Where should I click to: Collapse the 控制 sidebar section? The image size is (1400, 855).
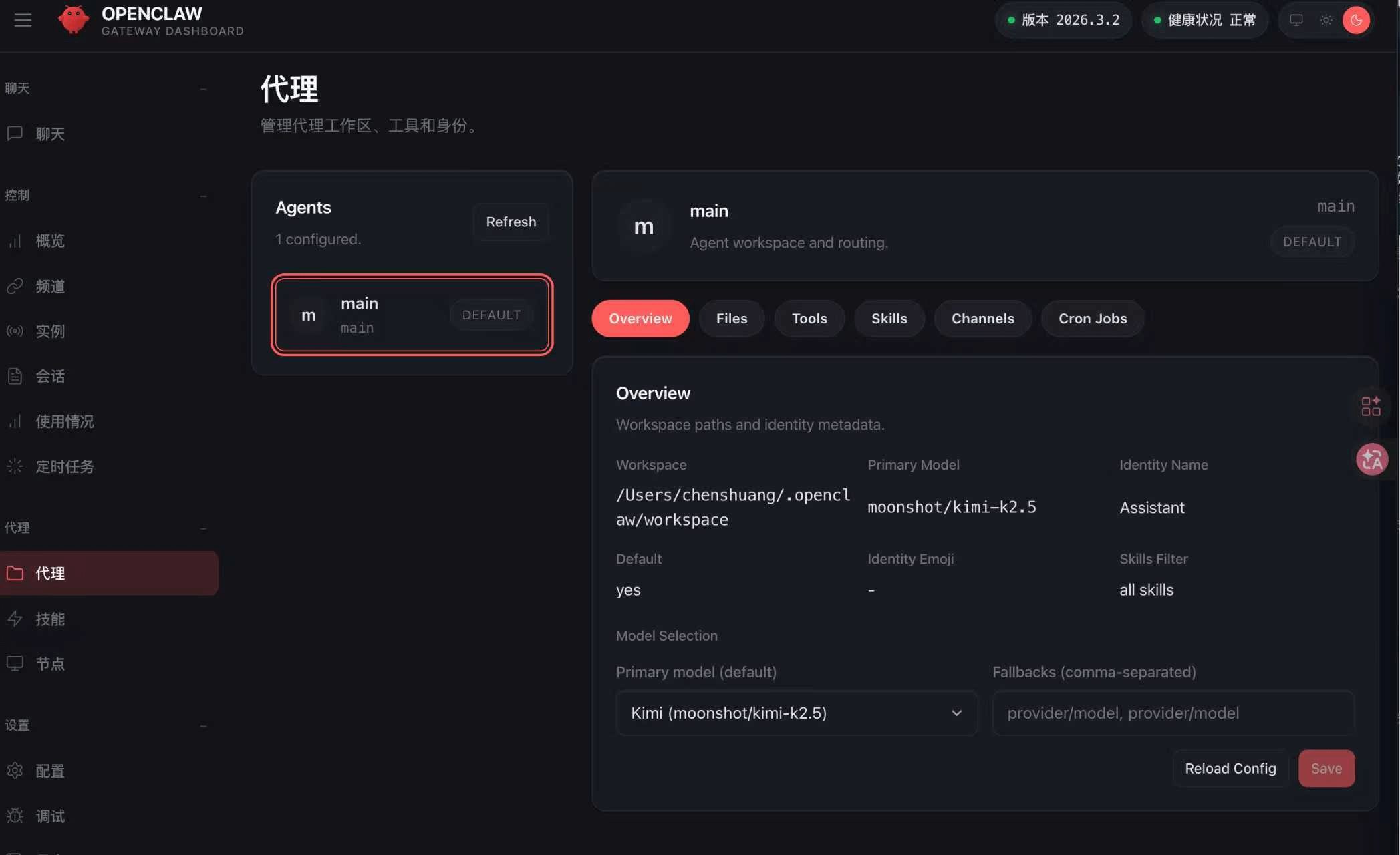click(203, 195)
